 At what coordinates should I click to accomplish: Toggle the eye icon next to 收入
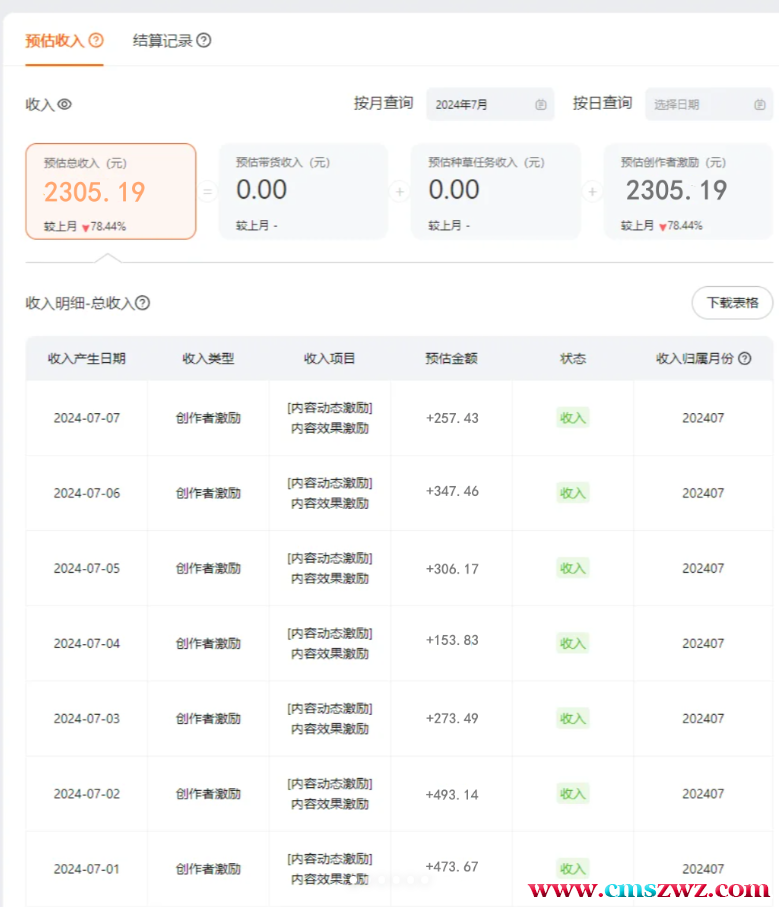click(x=65, y=104)
